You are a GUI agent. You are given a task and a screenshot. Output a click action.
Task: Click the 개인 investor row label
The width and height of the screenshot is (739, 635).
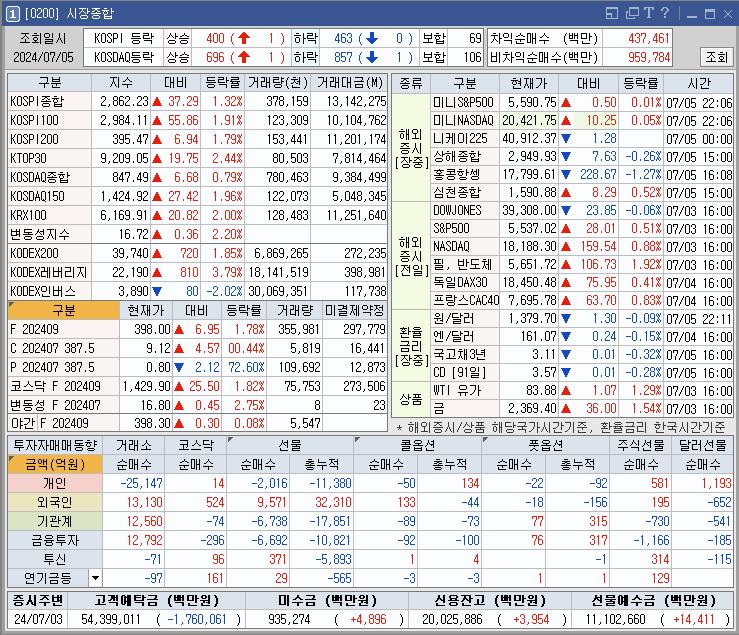[55, 483]
